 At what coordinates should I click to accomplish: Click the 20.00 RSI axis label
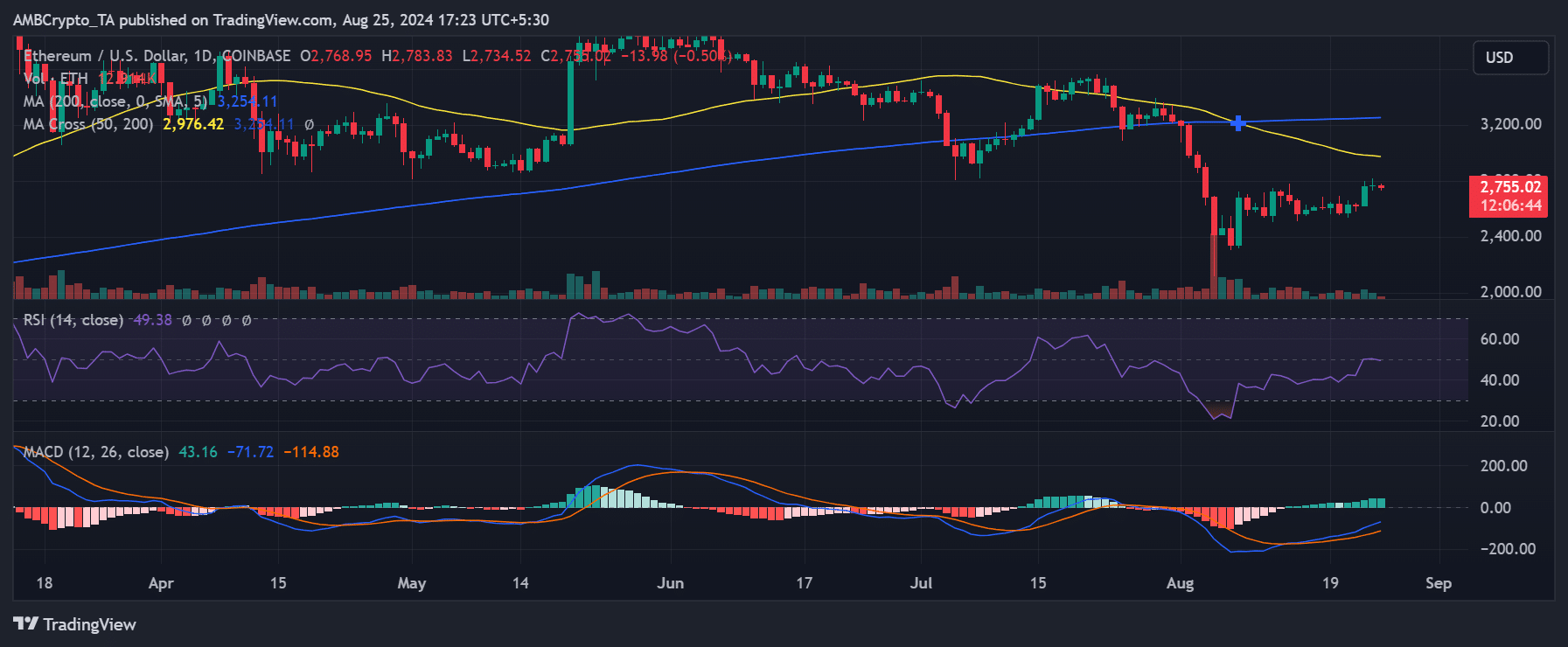tap(1499, 421)
